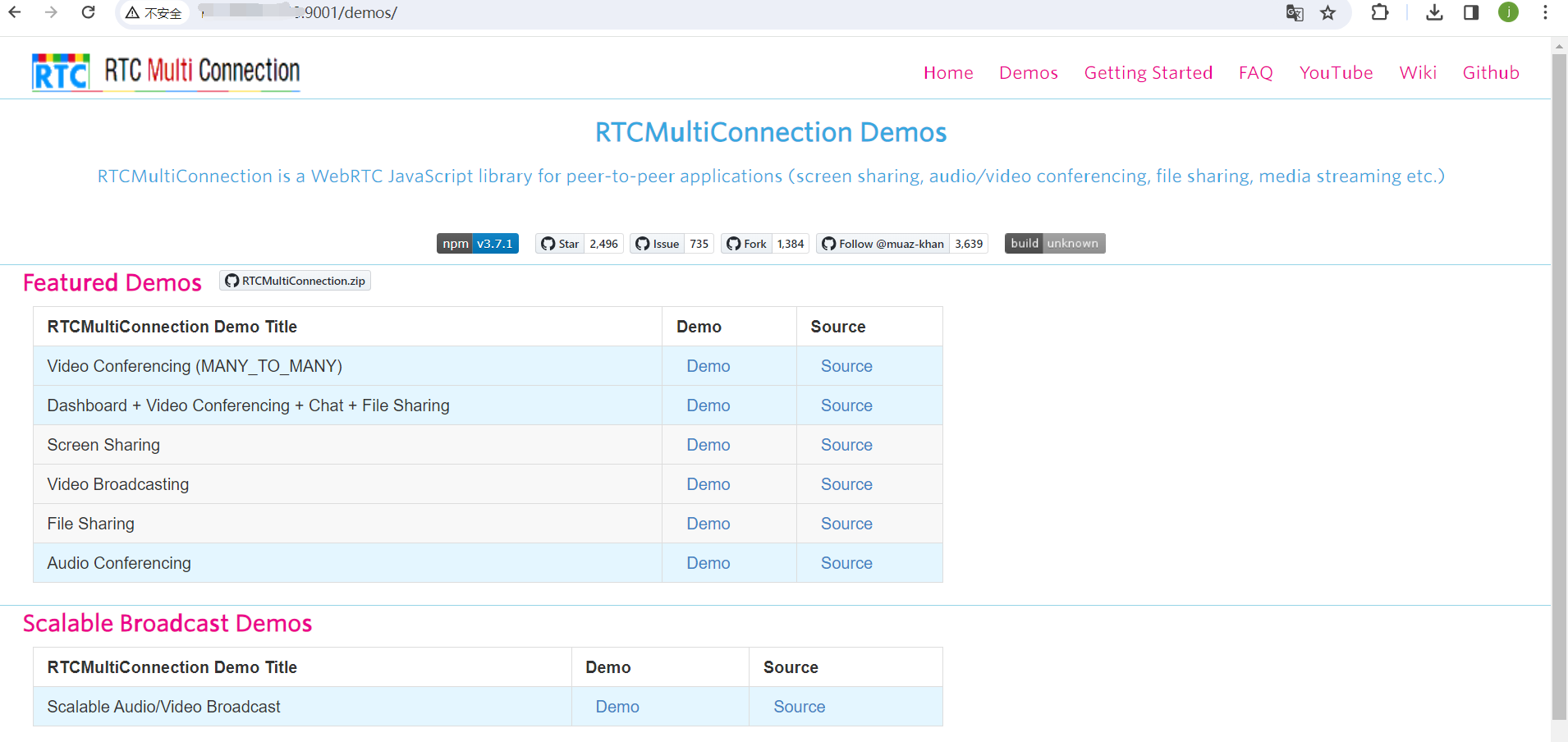
Task: Click the RTC Multi Connection logo
Action: 166,72
